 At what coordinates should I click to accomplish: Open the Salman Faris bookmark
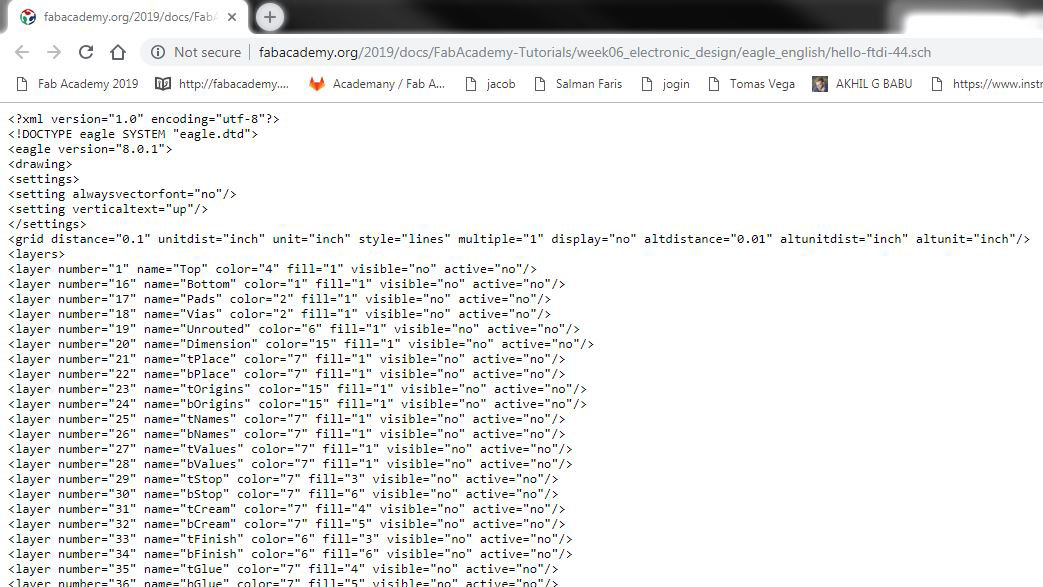pyautogui.click(x=578, y=84)
